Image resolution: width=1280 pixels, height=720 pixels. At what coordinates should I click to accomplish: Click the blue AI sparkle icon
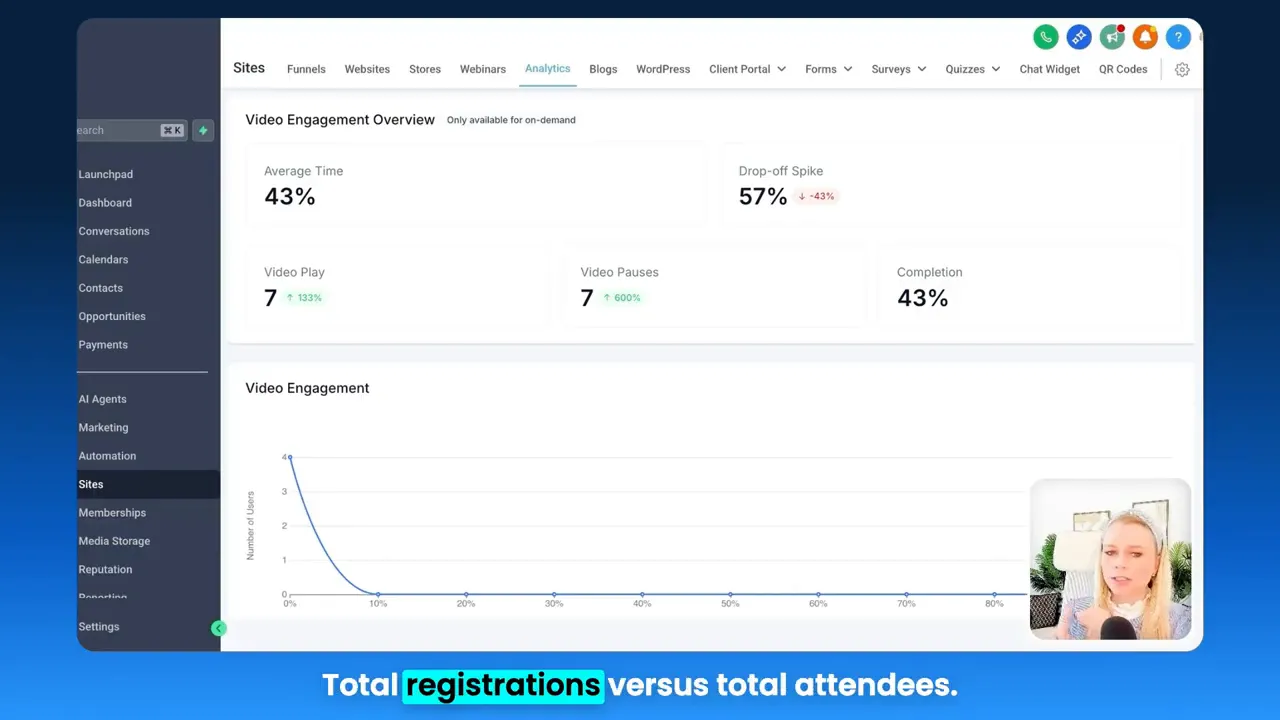click(x=1078, y=36)
